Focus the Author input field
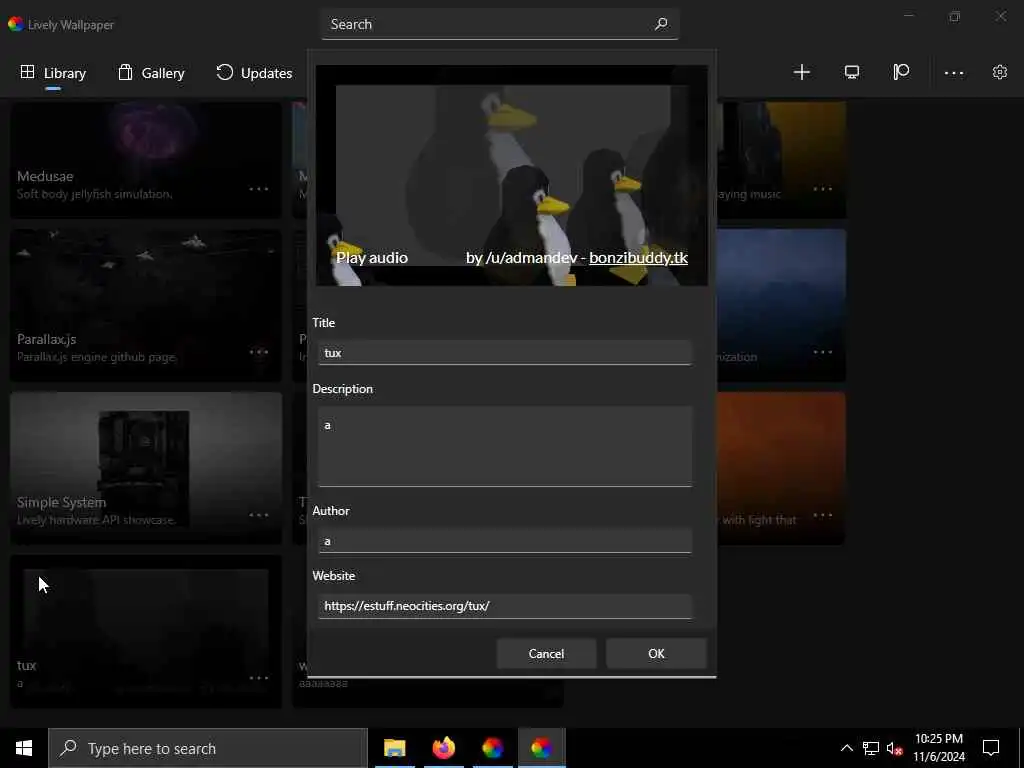This screenshot has height=768, width=1024. [x=505, y=541]
